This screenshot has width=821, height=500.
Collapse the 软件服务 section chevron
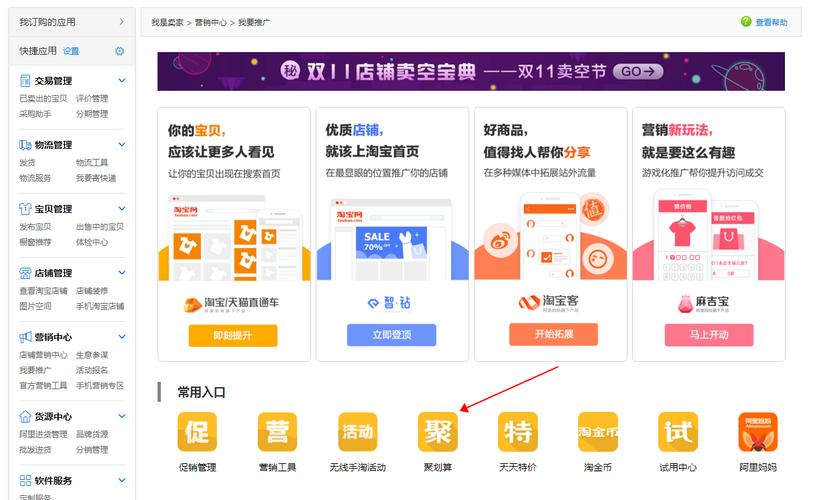(122, 480)
